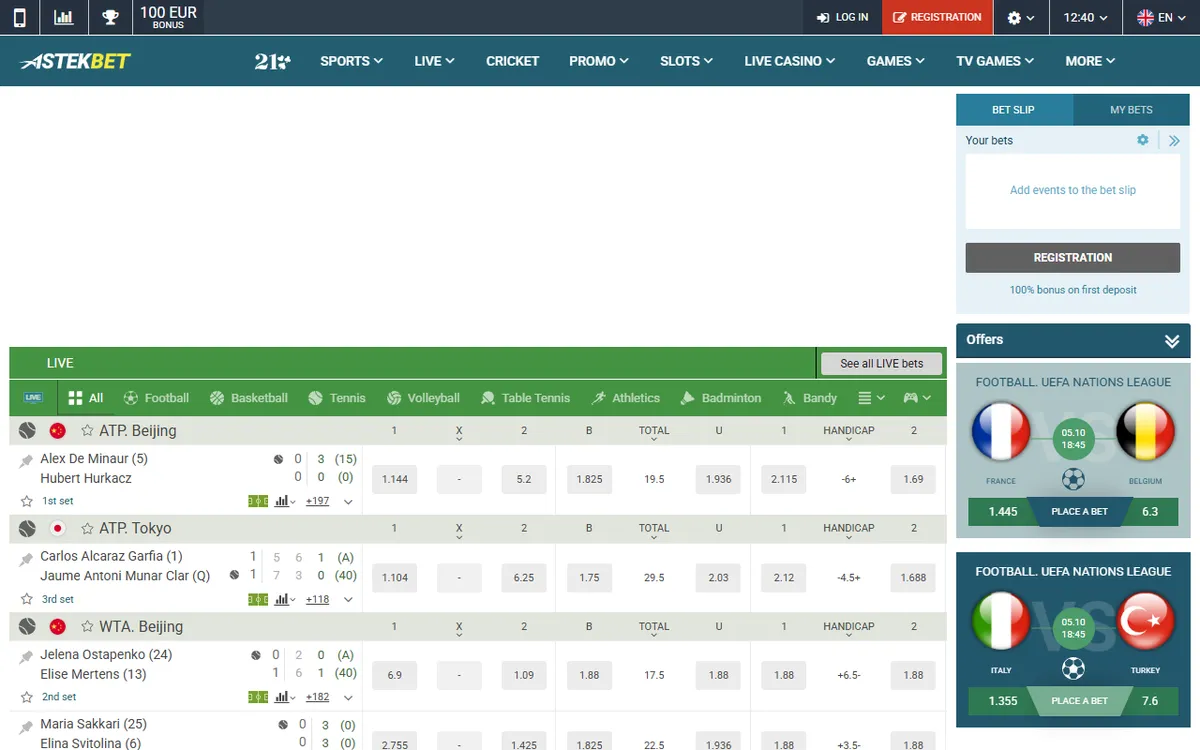Pin the De Minaur vs Hurkacz match
This screenshot has width=1200, height=750.
pos(27,461)
